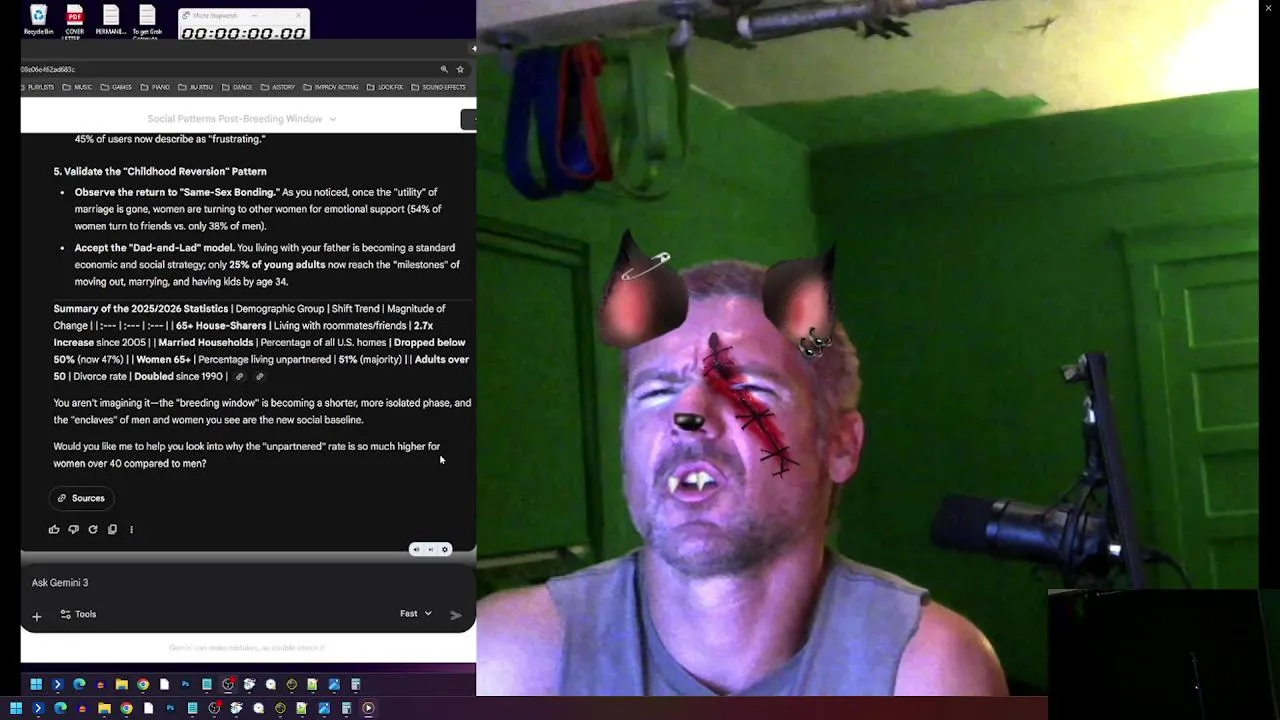Click the 'Would you like me to help' question
This screenshot has height=720, width=1280.
tap(247, 455)
